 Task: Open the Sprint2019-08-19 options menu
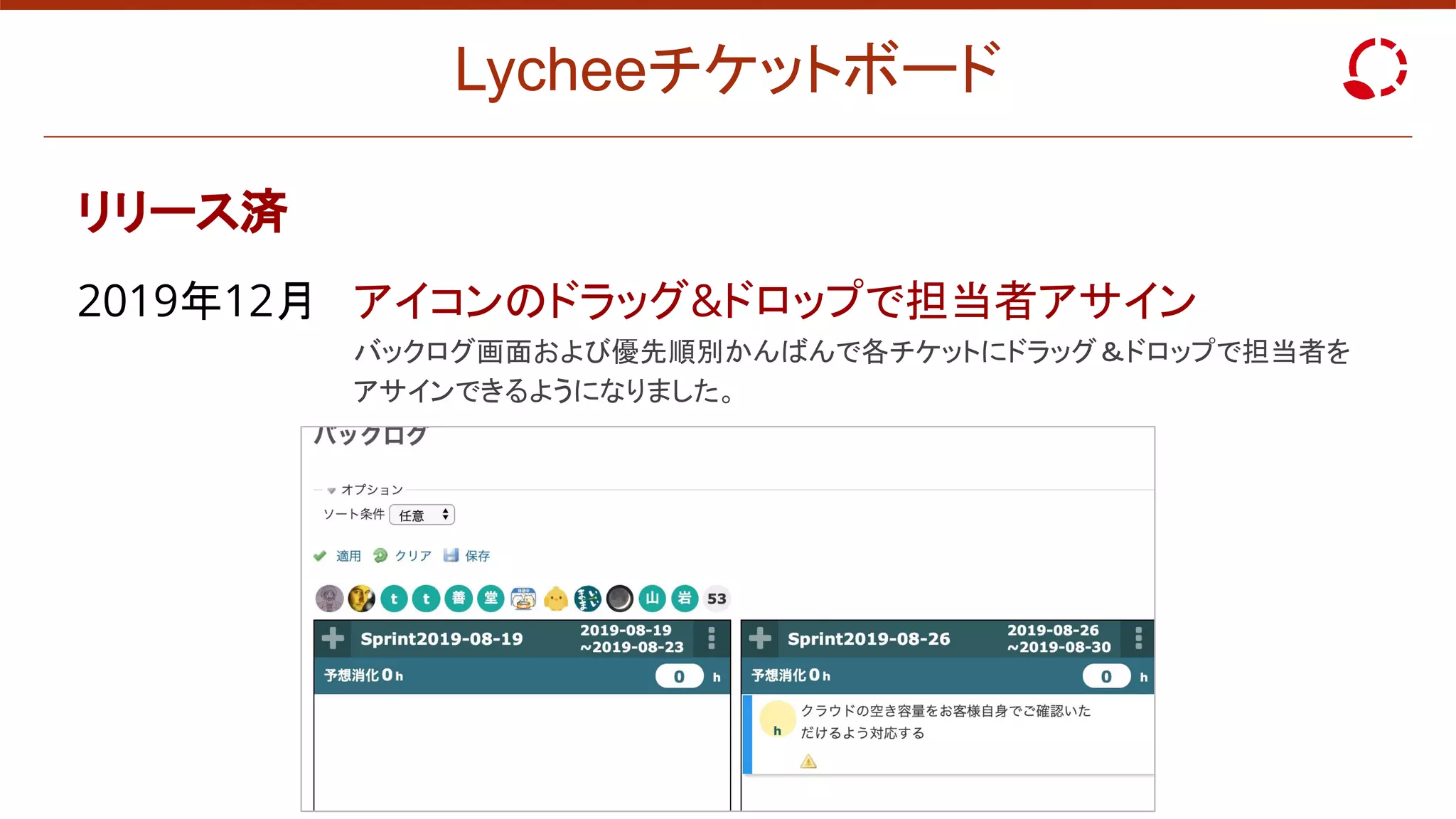(x=711, y=638)
